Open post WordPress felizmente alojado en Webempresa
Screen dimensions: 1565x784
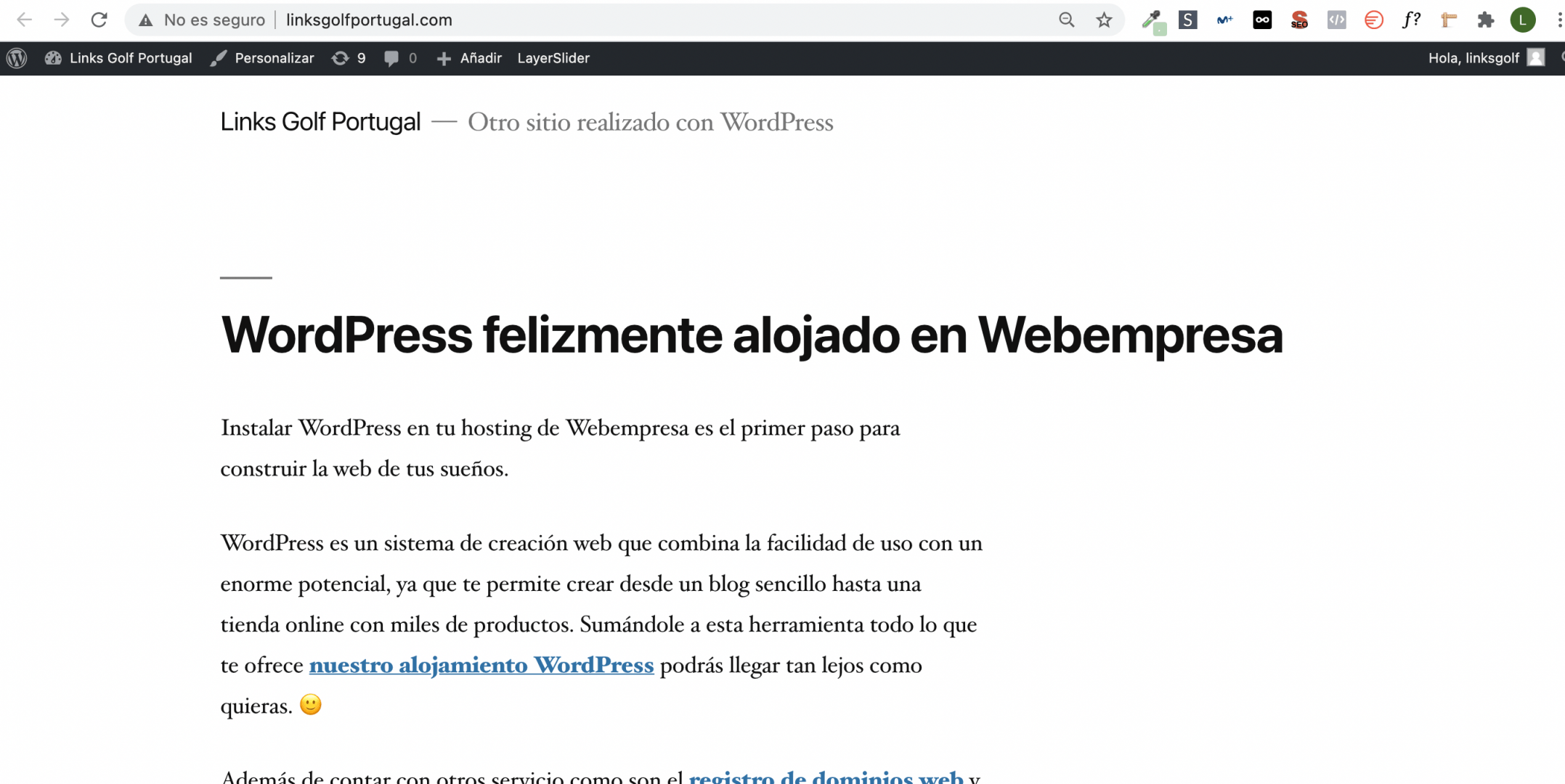pyautogui.click(x=752, y=335)
